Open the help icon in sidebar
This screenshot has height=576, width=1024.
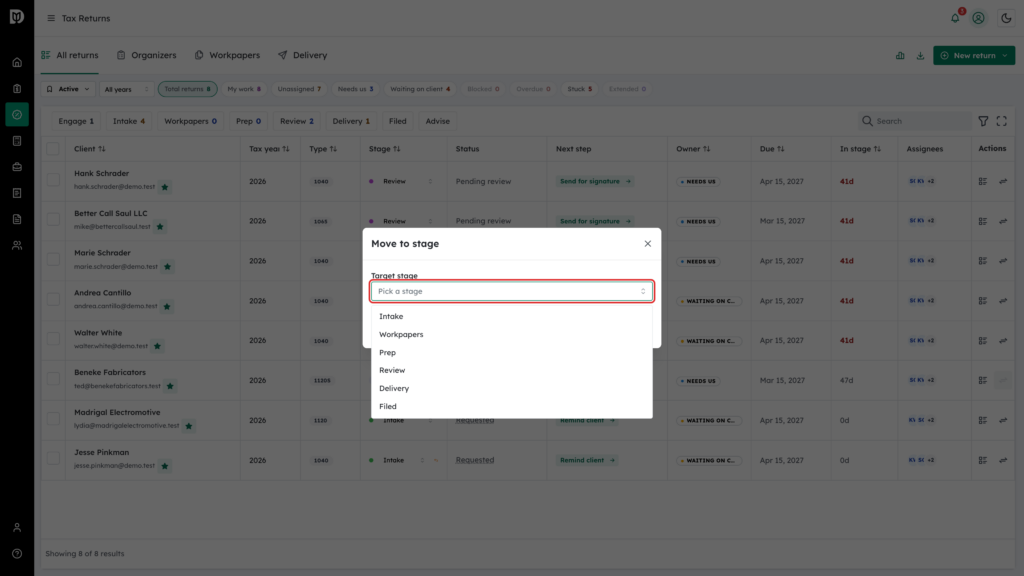17,554
